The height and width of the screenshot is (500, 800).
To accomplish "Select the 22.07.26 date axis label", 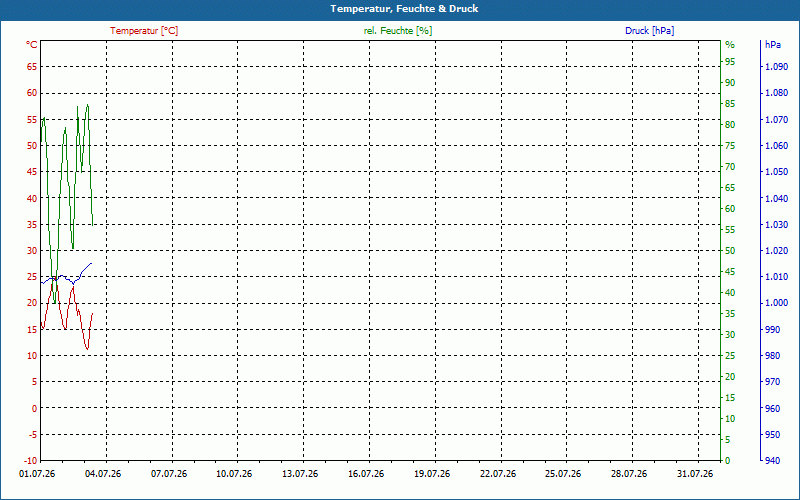I will tap(498, 474).
